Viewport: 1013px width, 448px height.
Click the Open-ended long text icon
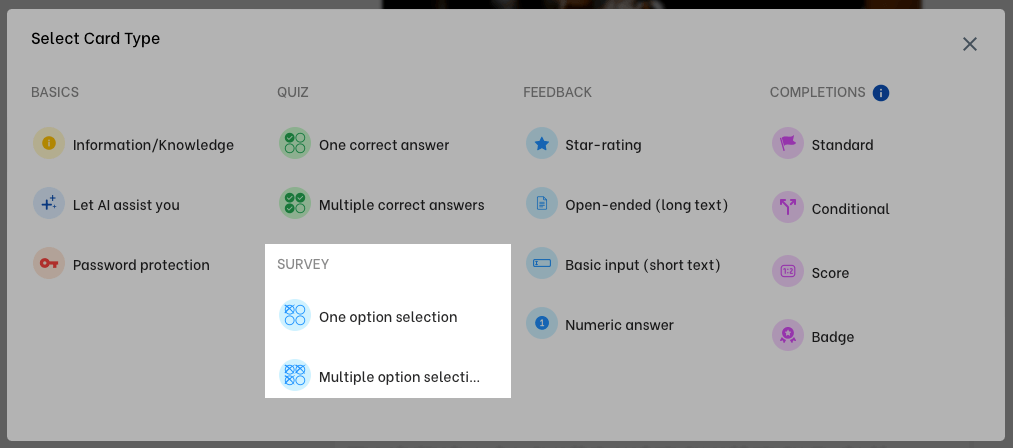click(x=541, y=204)
